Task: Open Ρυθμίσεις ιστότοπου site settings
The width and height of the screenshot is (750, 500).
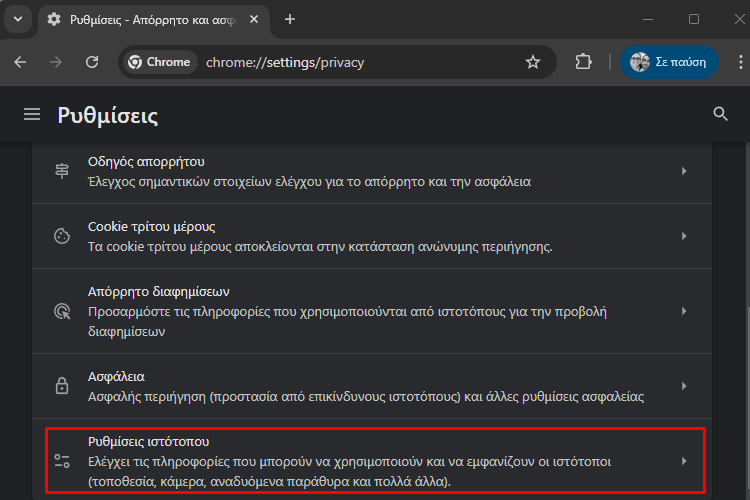Action: coord(375,461)
